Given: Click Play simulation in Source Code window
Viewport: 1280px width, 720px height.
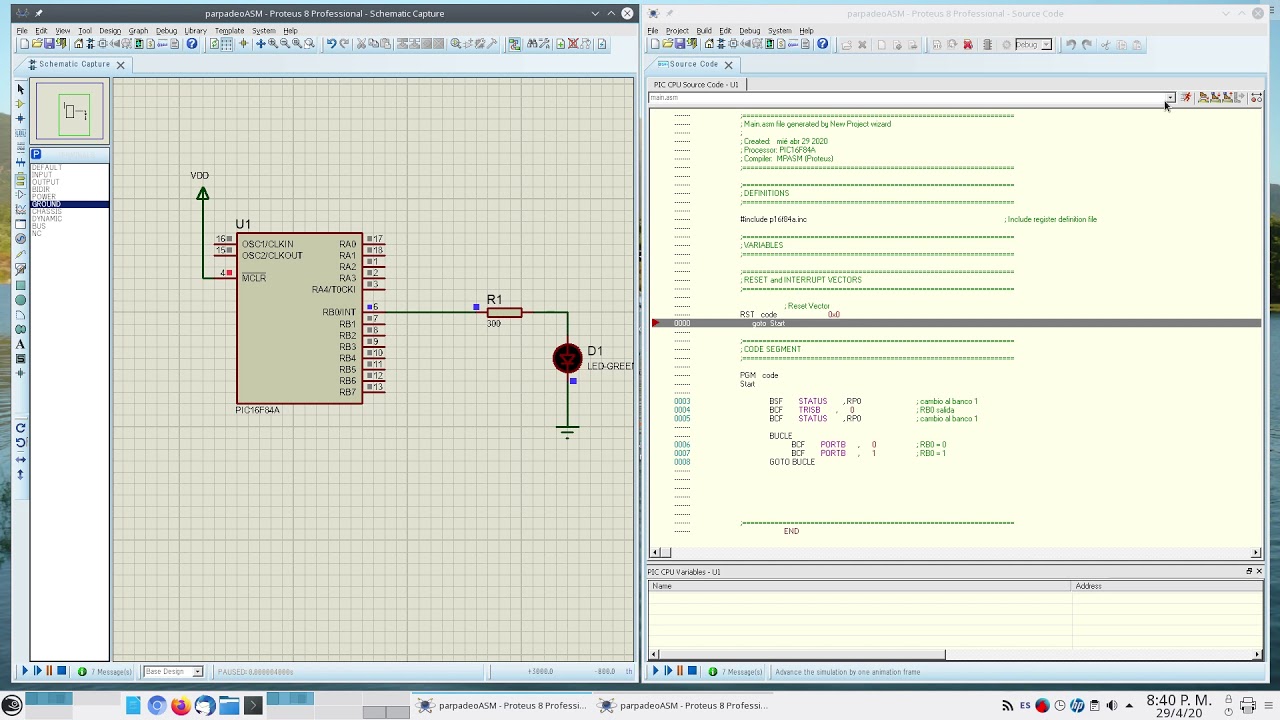Looking at the screenshot, I should tap(655, 672).
